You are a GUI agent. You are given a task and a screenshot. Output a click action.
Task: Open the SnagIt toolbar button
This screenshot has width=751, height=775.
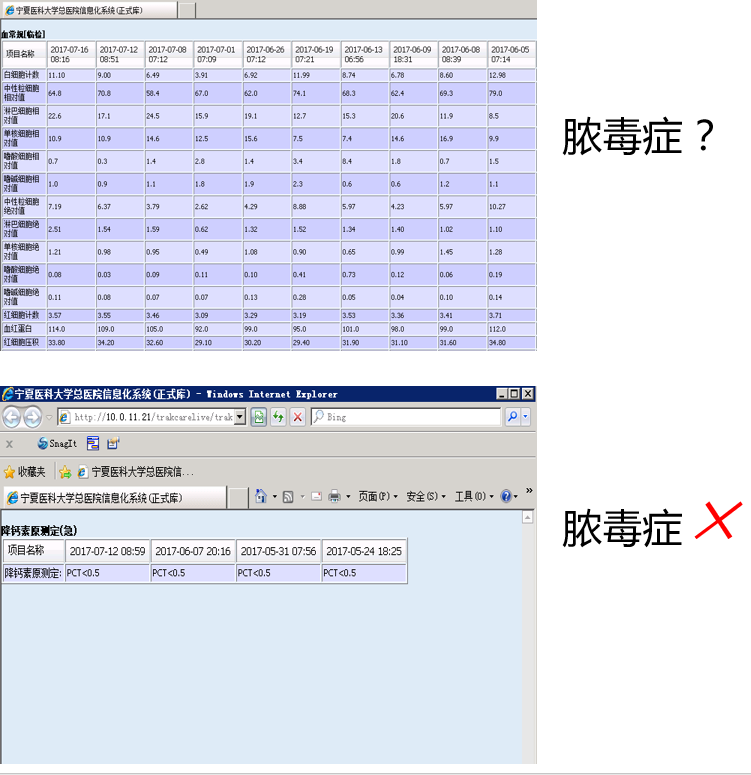coord(58,443)
